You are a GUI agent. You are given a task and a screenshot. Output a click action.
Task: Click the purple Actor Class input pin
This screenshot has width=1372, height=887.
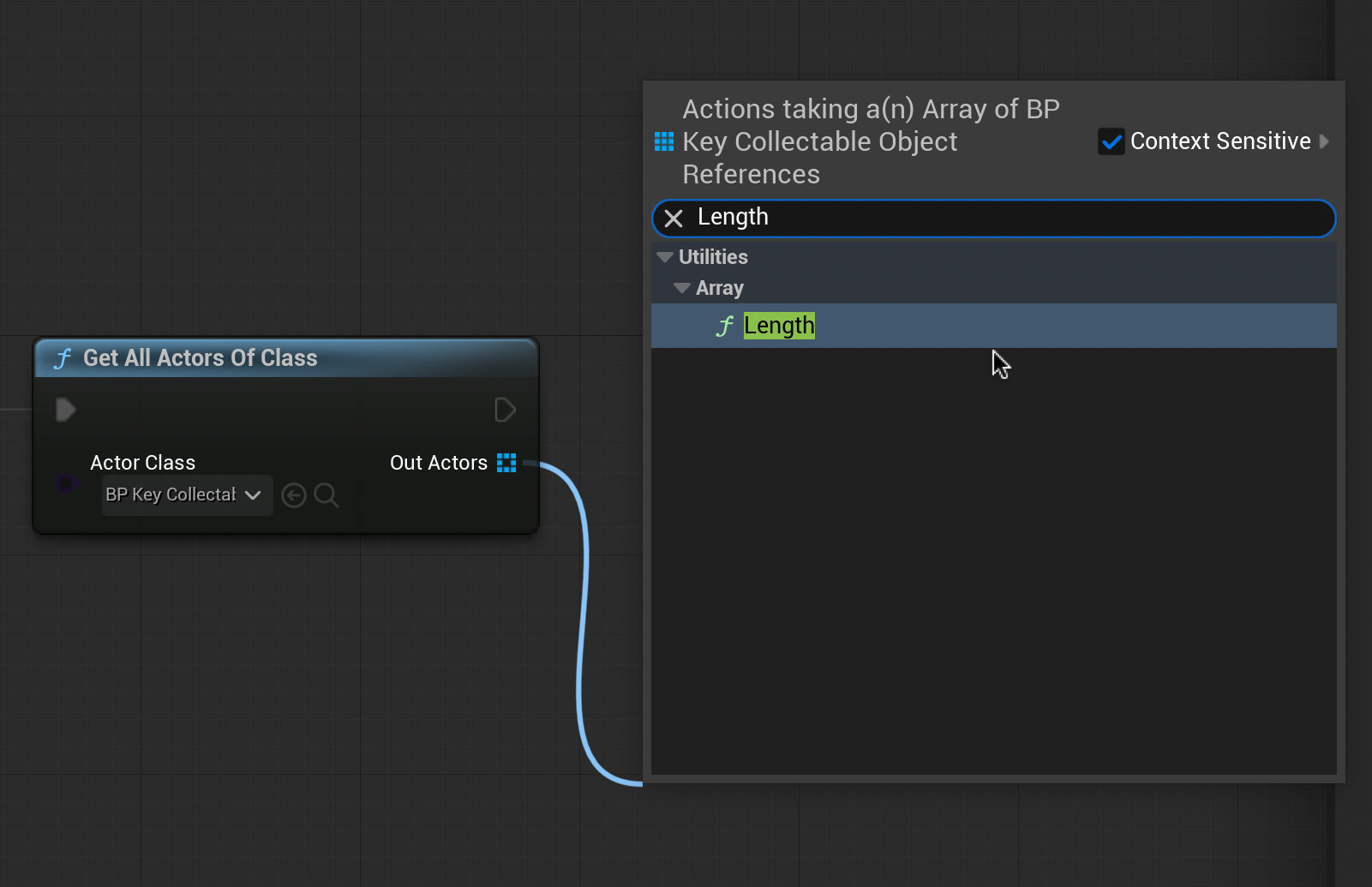[66, 484]
